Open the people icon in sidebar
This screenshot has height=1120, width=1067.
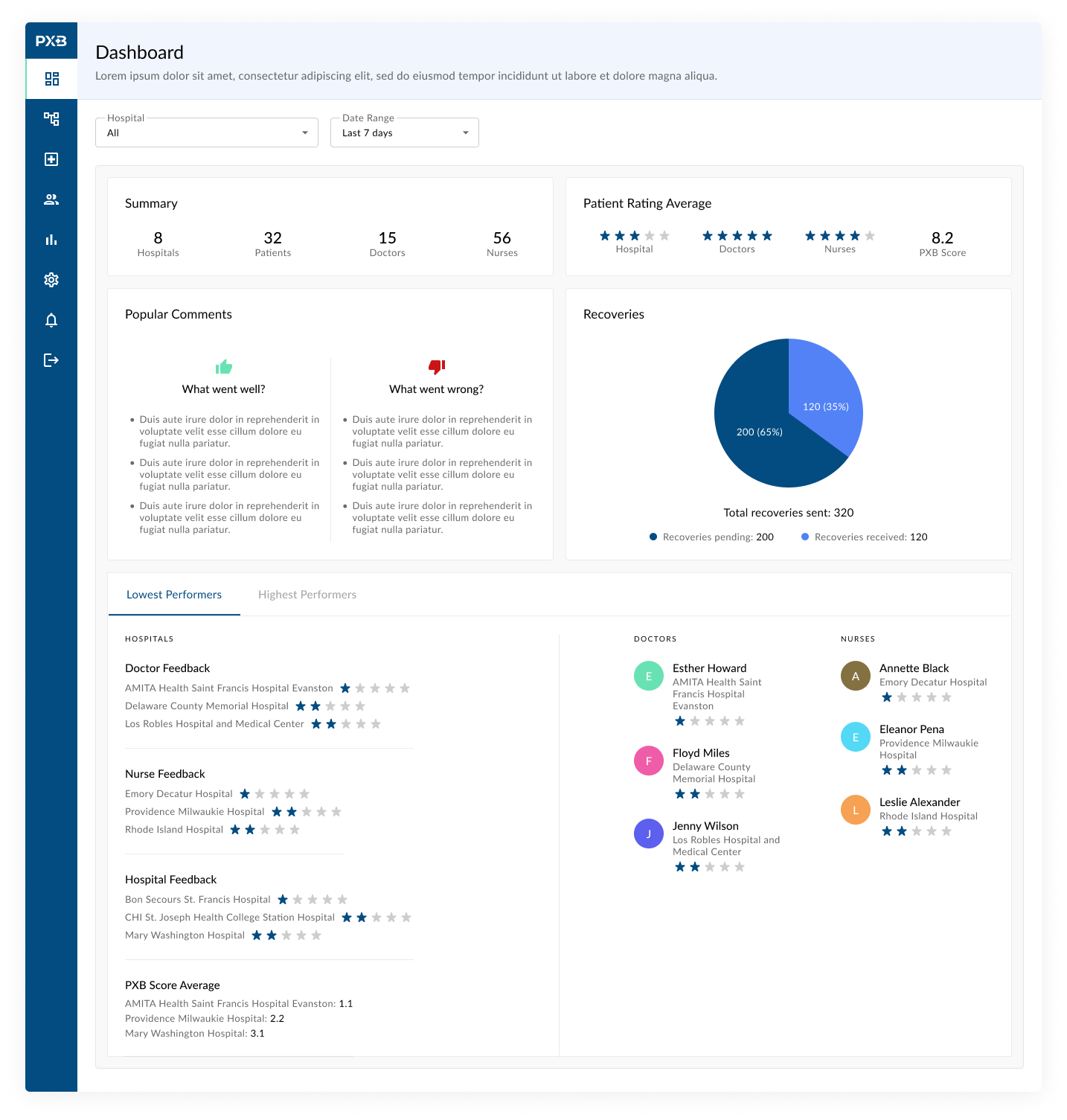pyautogui.click(x=51, y=199)
